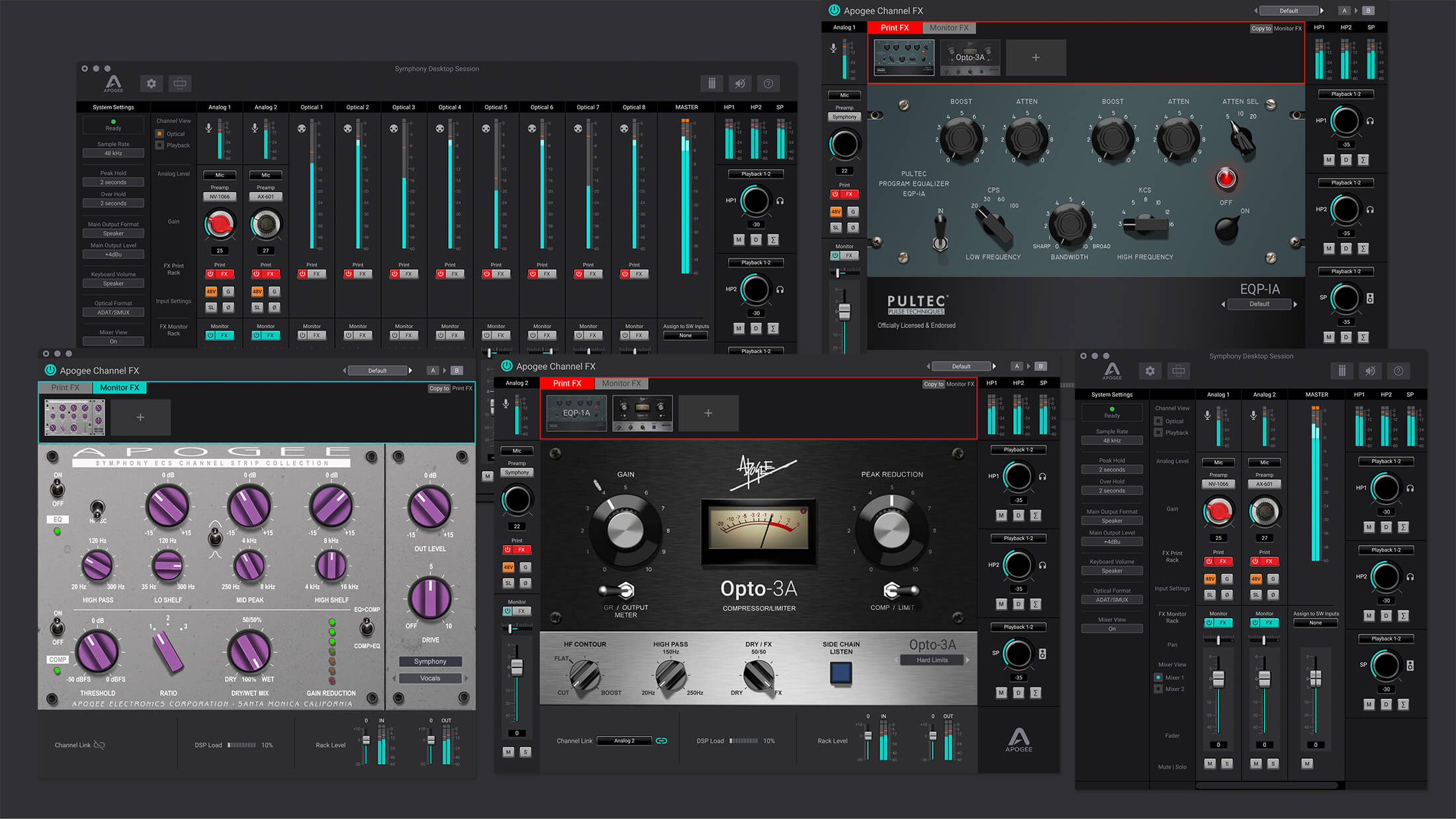The height and width of the screenshot is (819, 1456).
Task: Flip the EQ ON/OFF switch on the ECS strip
Action: (58, 490)
